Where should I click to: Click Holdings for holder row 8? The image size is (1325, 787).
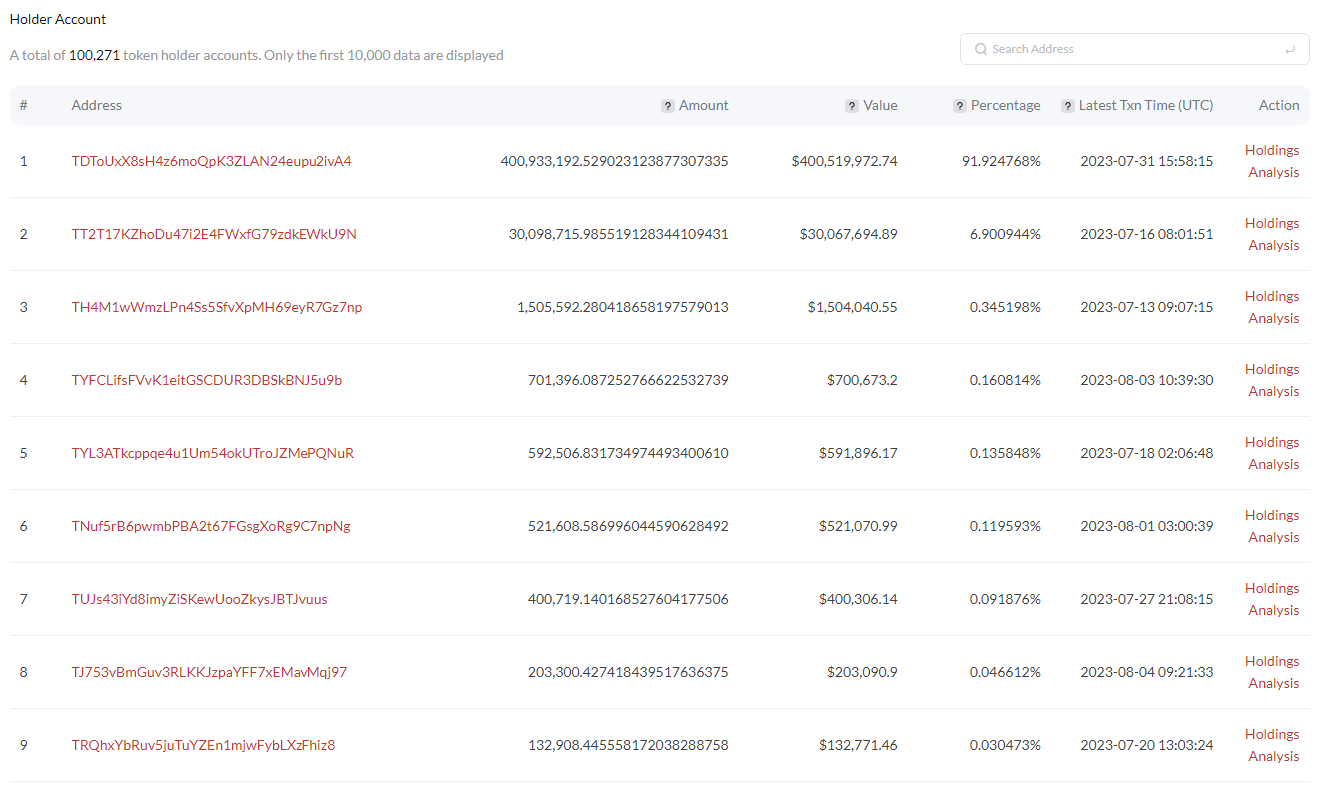click(x=1272, y=661)
